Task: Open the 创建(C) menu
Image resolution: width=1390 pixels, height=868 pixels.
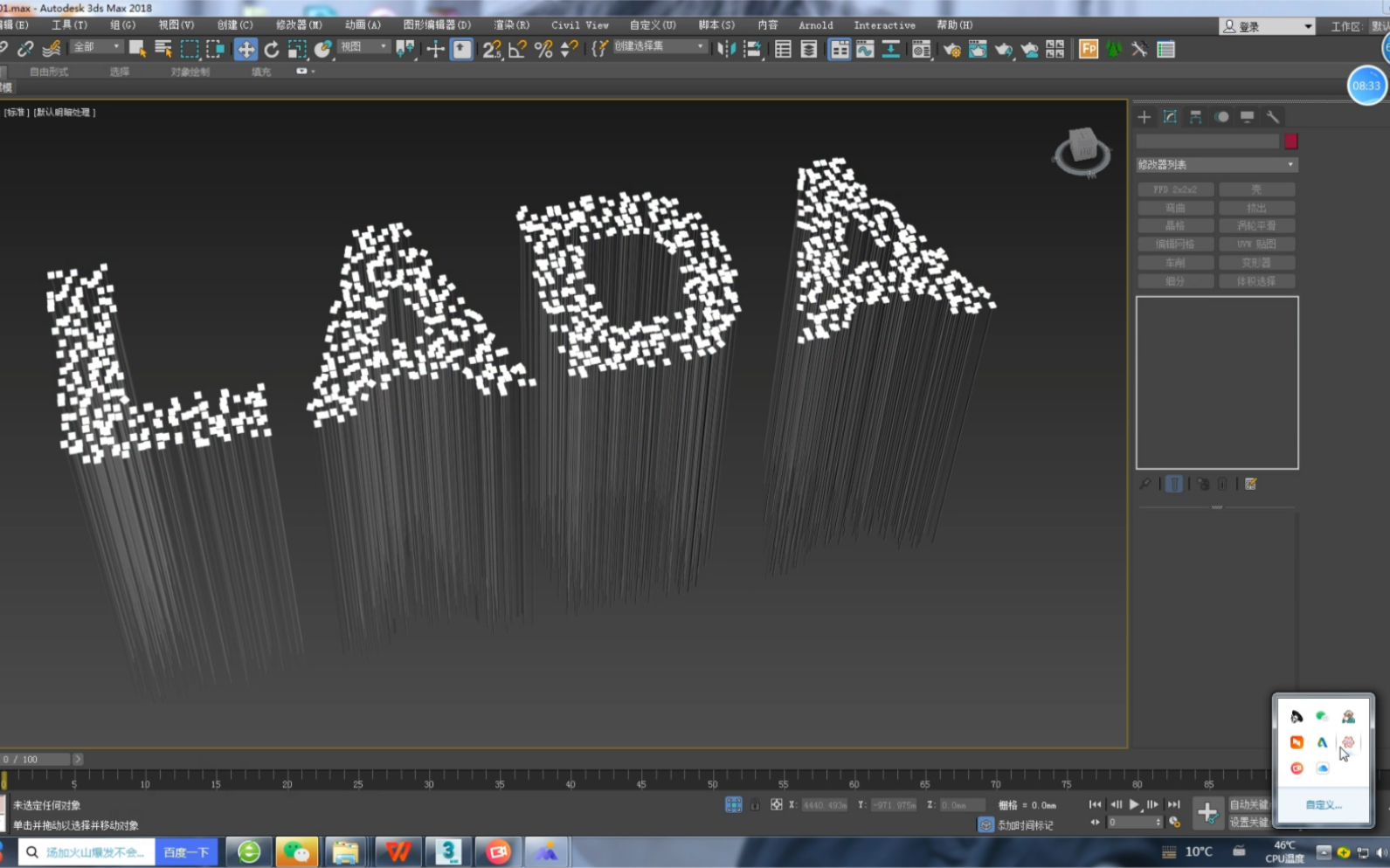Action: [x=235, y=25]
